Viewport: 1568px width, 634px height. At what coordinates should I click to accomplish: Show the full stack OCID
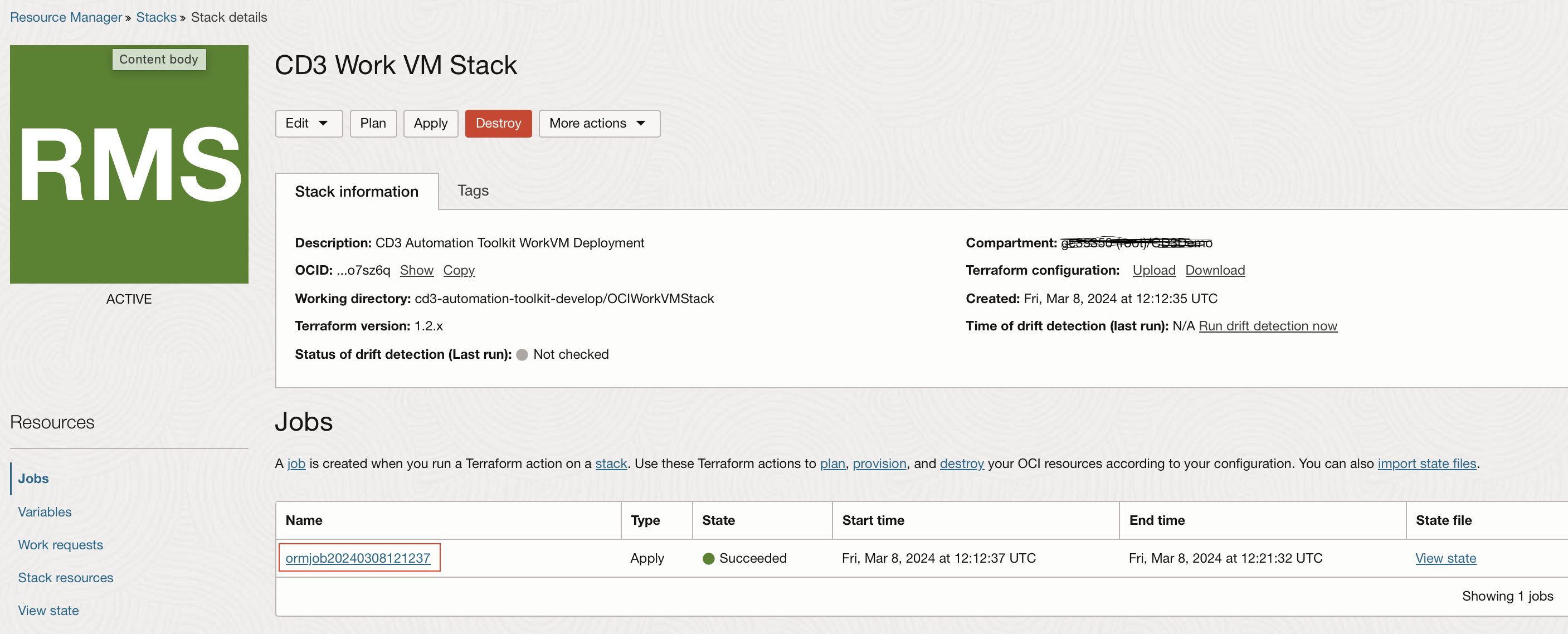[x=416, y=270]
